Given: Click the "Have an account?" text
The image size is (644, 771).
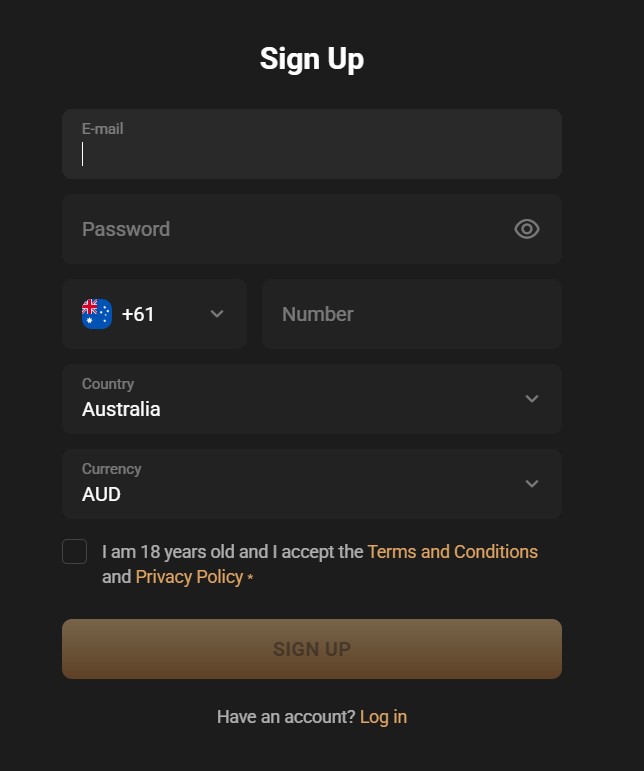Looking at the screenshot, I should 286,717.
